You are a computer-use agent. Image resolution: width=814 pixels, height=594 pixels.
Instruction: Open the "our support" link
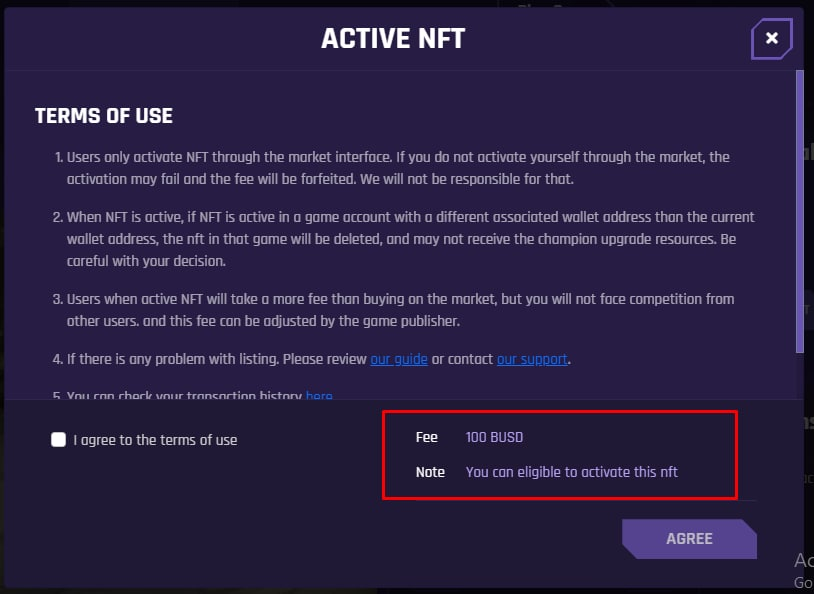point(532,359)
